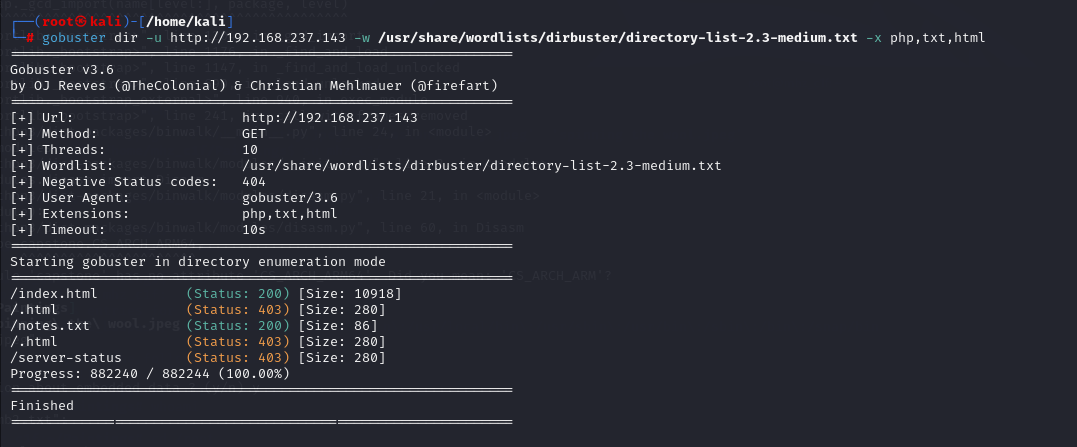
Task: Click the /server-status result entry
Action: pyautogui.click(x=64, y=357)
